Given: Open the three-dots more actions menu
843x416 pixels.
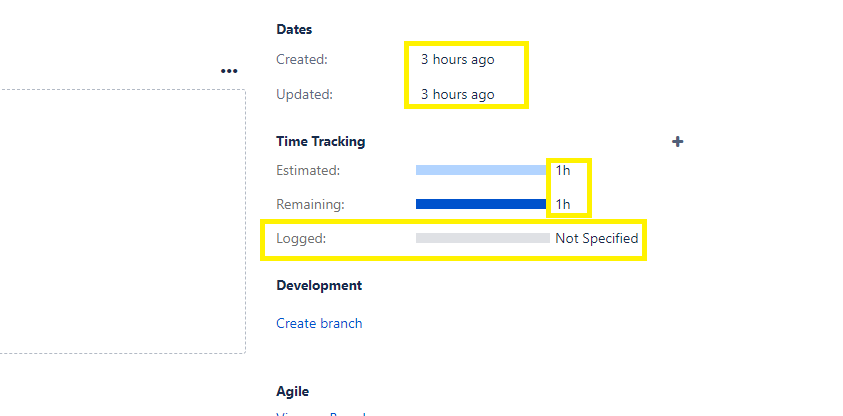Looking at the screenshot, I should (x=229, y=71).
